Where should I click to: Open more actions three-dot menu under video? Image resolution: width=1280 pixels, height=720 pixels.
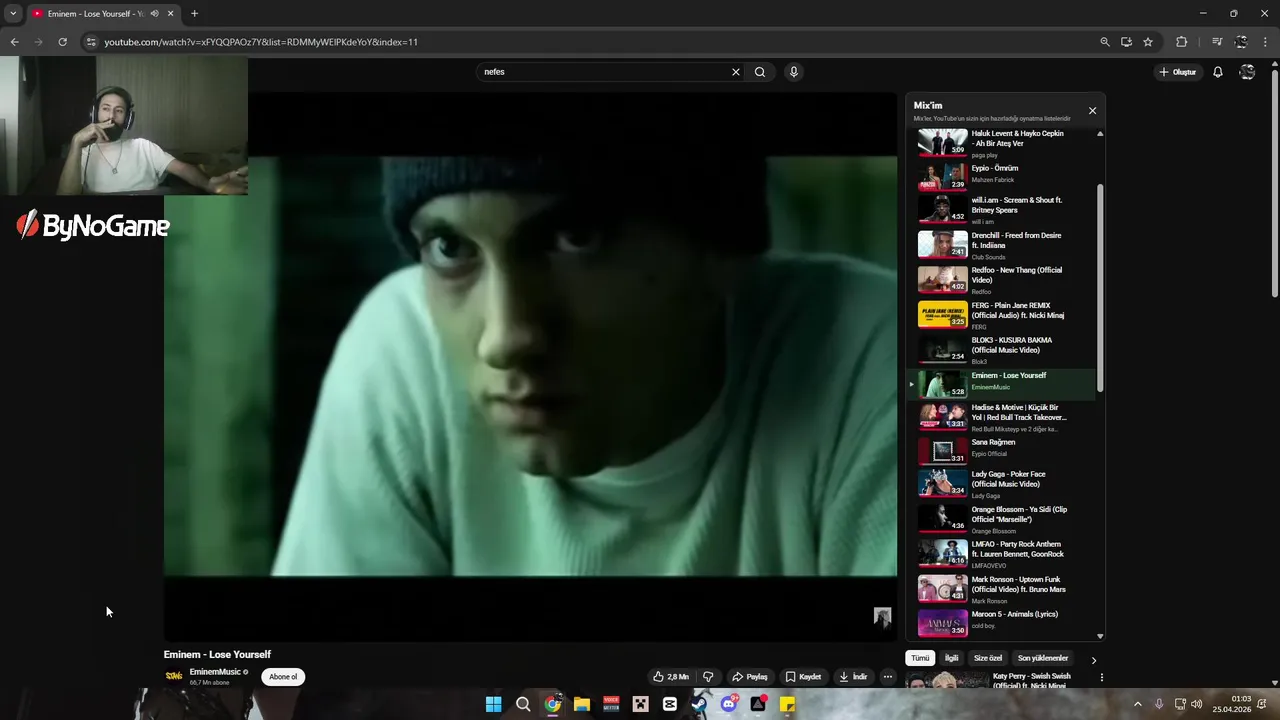887,677
